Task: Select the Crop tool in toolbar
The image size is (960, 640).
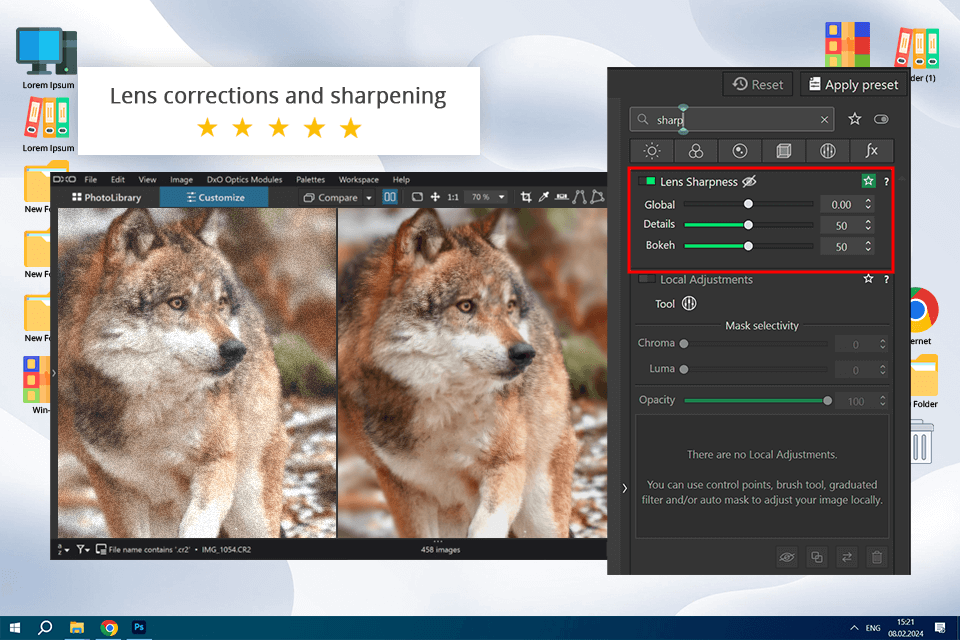Action: pos(526,198)
